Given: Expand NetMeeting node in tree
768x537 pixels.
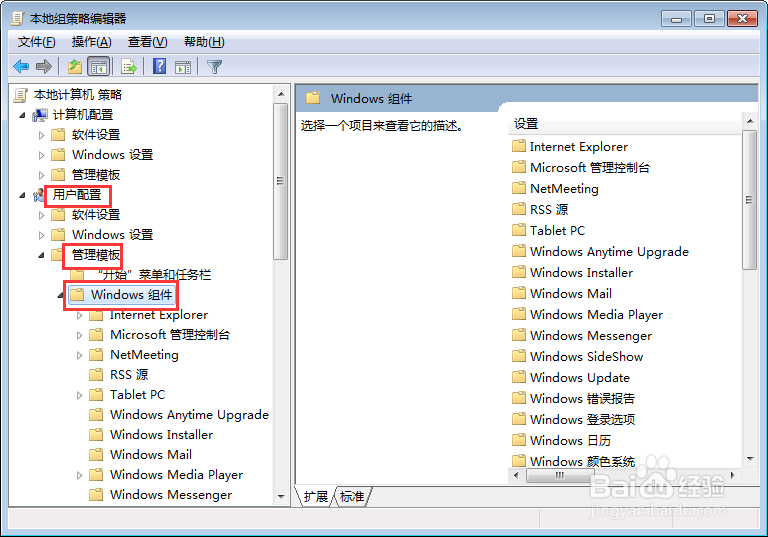Looking at the screenshot, I should [79, 355].
